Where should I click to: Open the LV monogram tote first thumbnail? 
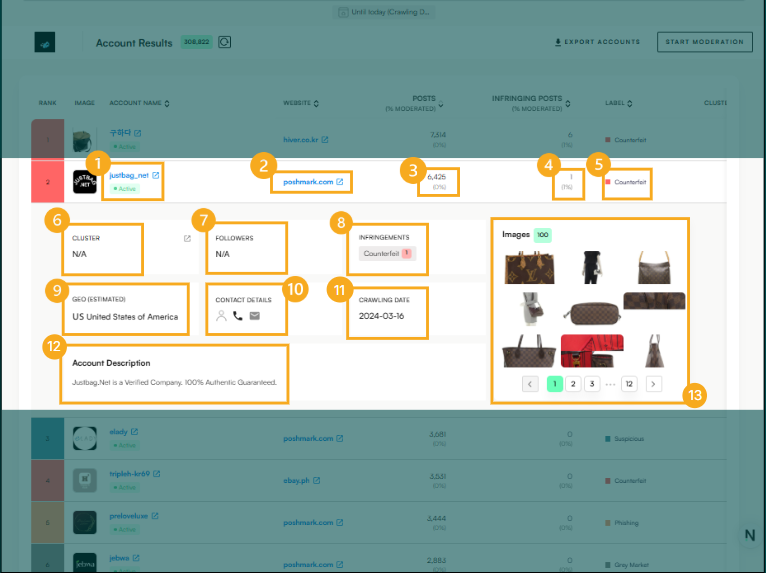(x=530, y=268)
